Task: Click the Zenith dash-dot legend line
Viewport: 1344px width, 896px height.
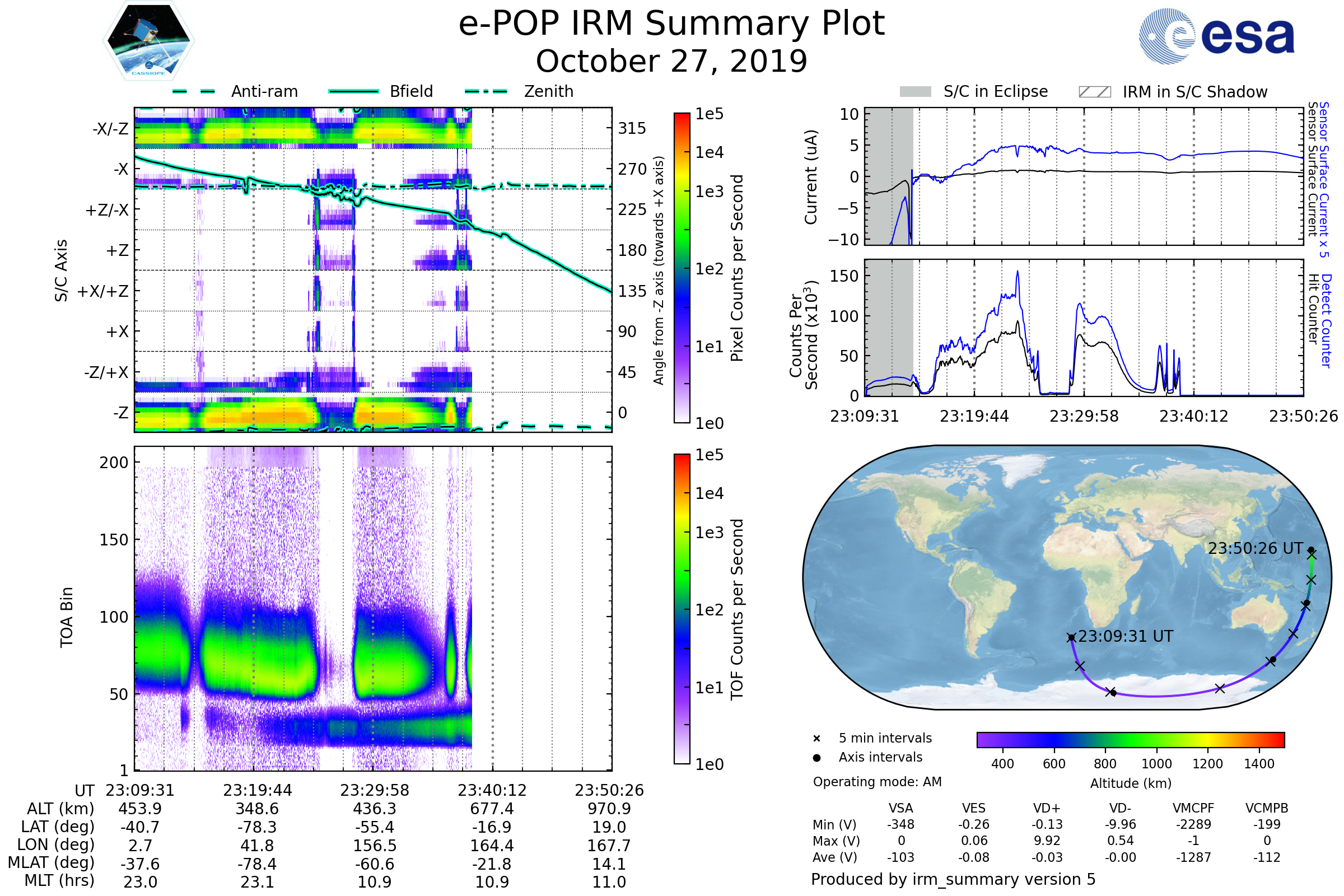Action: 486,91
